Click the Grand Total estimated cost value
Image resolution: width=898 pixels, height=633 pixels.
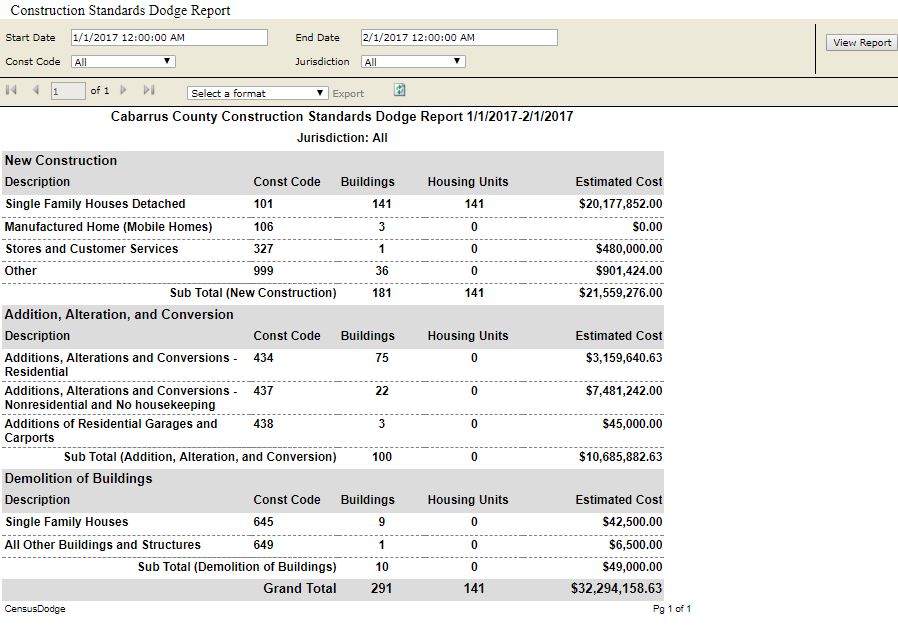pyautogui.click(x=610, y=589)
